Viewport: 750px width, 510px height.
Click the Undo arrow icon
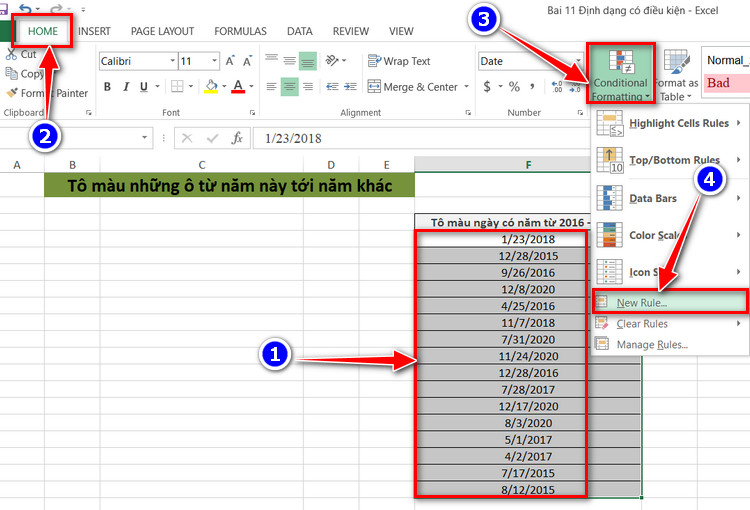(26, 9)
